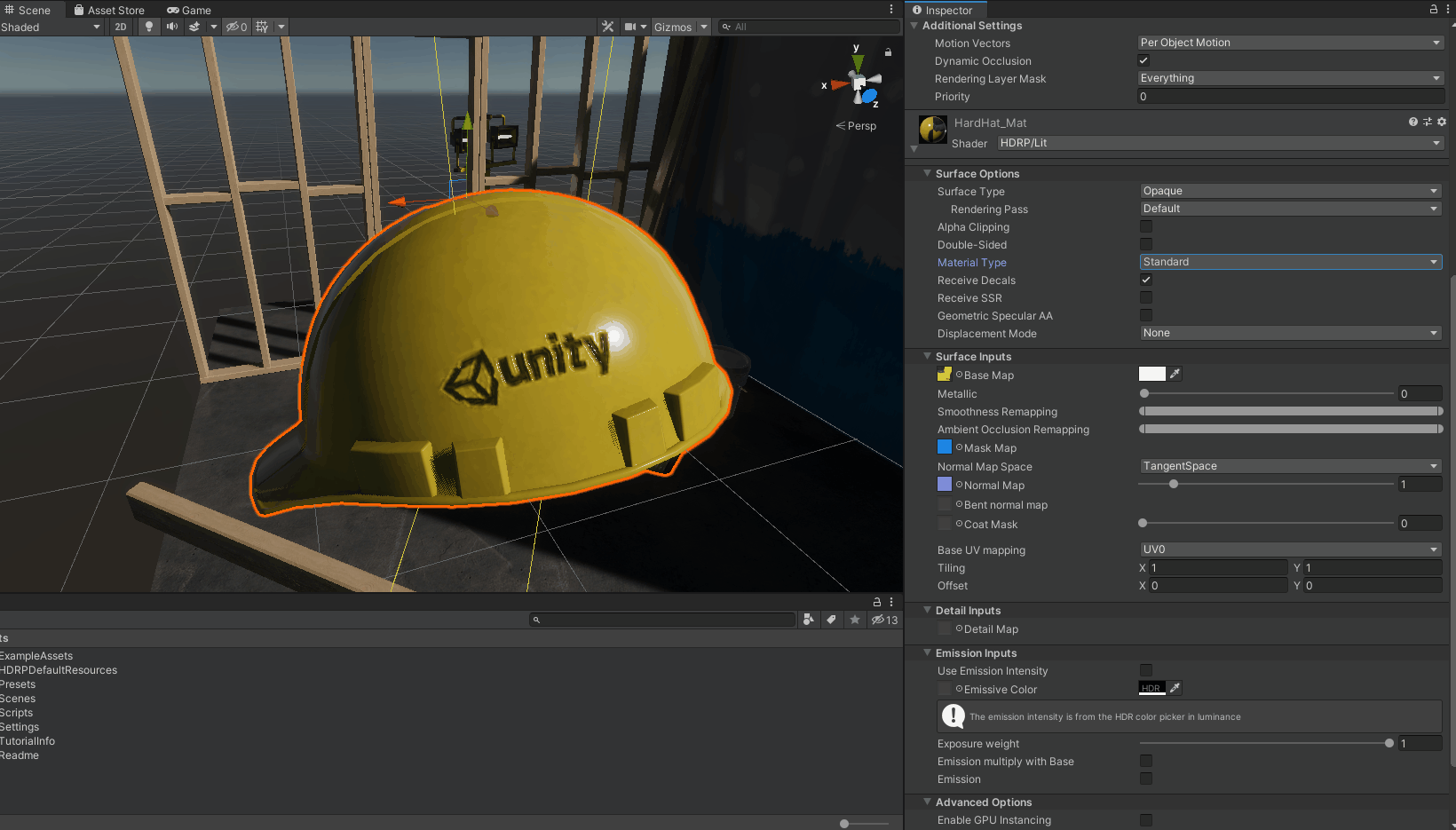Open the HDRPDefaultResources folder
Image resolution: width=1456 pixels, height=830 pixels.
[x=59, y=670]
